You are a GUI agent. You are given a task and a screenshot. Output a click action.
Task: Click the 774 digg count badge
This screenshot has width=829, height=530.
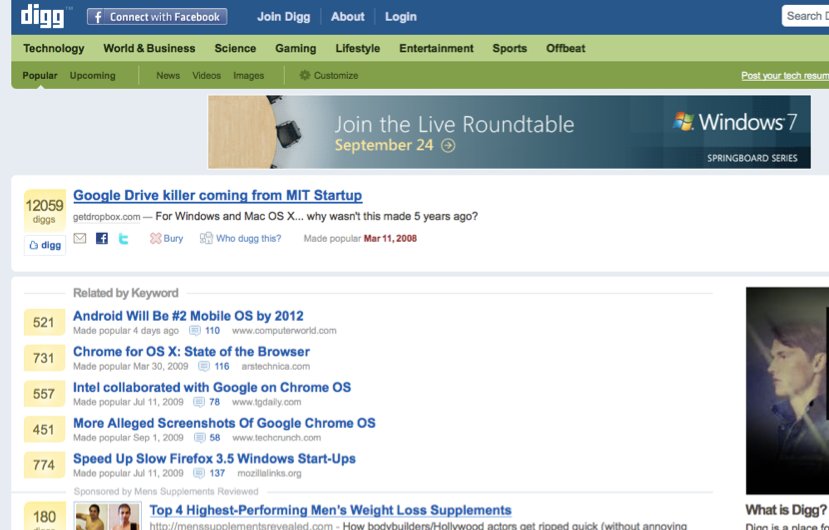tap(44, 465)
